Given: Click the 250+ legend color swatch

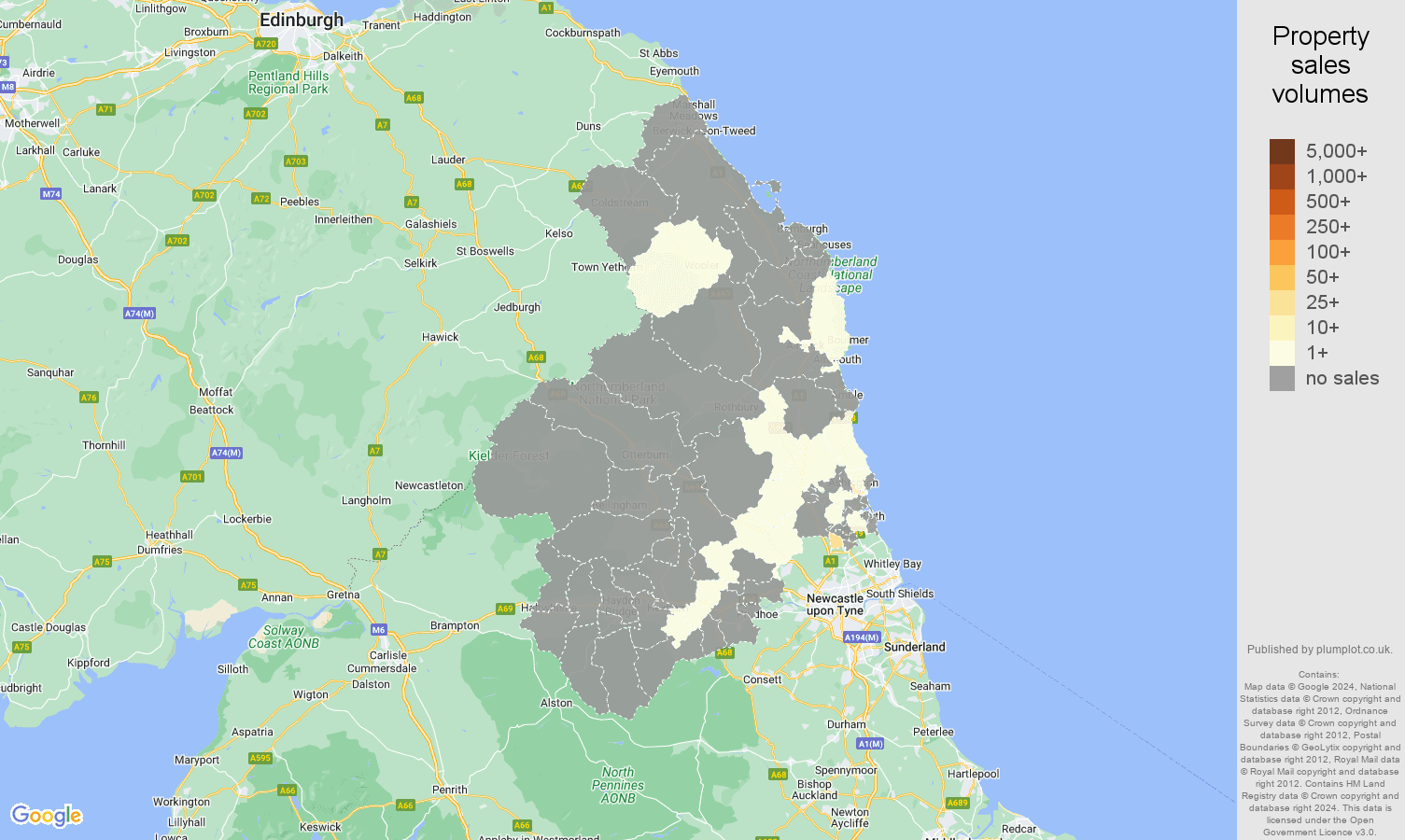Looking at the screenshot, I should click(1282, 227).
